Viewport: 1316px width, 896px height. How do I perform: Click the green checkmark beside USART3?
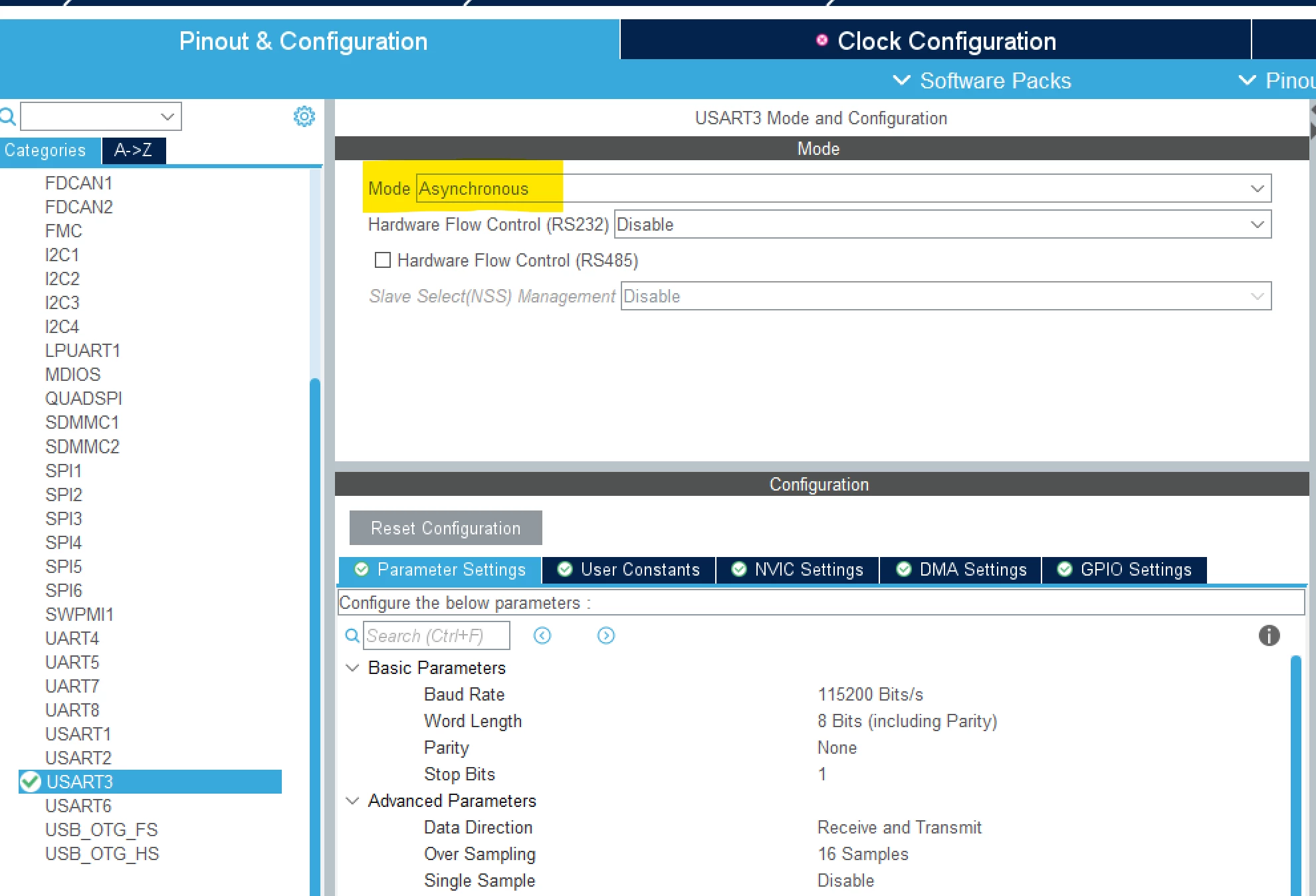point(30,782)
